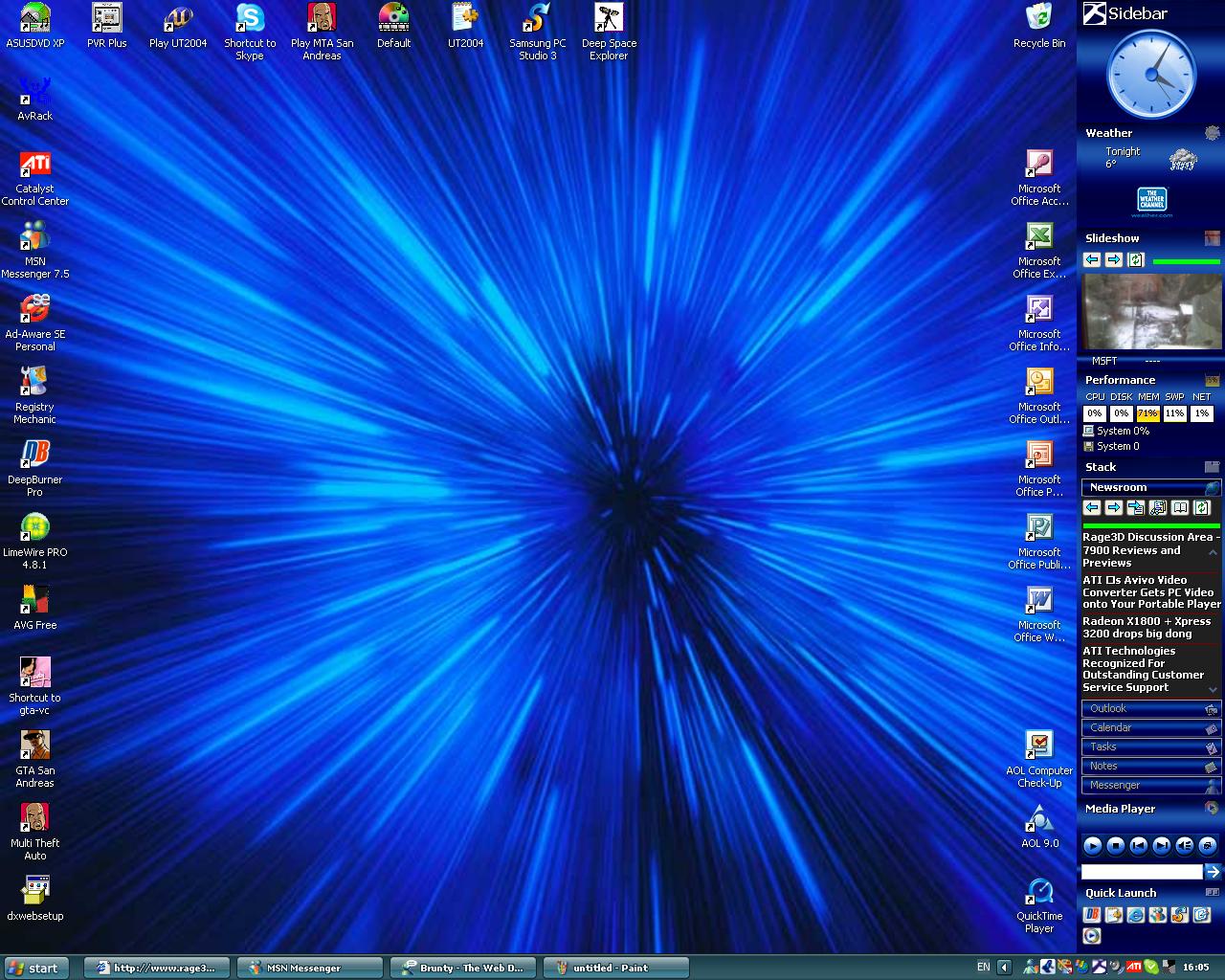1225x980 pixels.
Task: Open MSN Messenger 7.5 desktop icon
Action: click(35, 251)
